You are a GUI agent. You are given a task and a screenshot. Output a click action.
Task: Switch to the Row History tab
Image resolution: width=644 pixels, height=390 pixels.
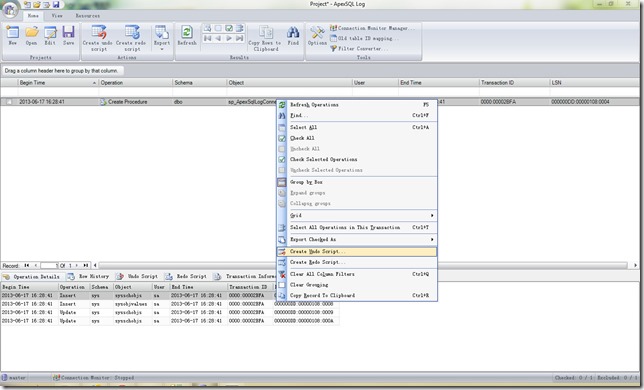[89, 277]
